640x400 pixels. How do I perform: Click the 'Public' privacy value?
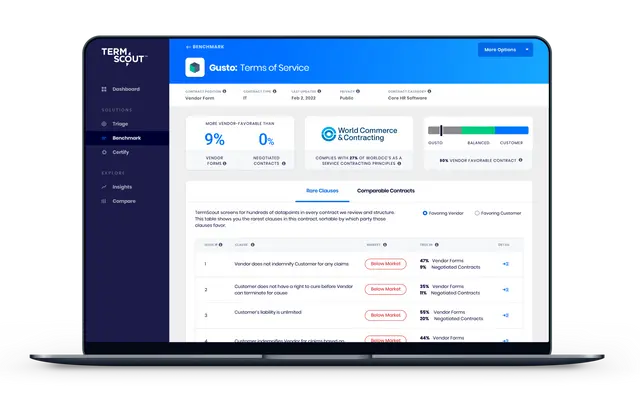(x=347, y=98)
